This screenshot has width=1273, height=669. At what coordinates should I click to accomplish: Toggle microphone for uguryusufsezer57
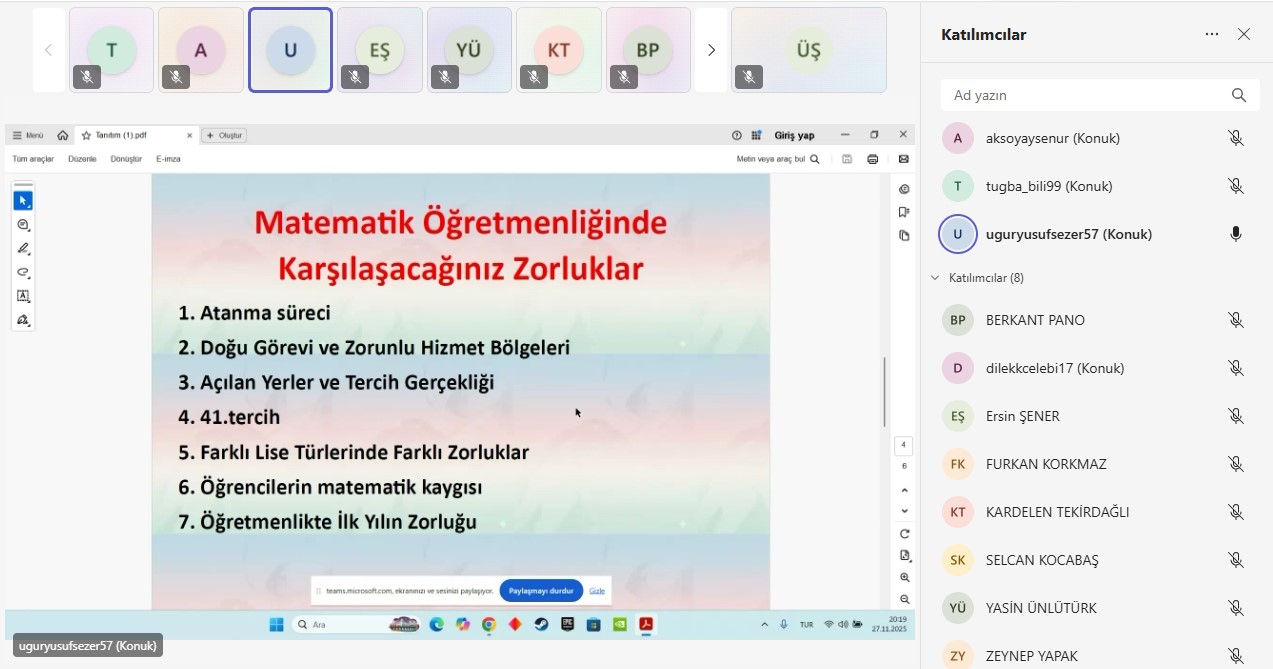pyautogui.click(x=1236, y=234)
